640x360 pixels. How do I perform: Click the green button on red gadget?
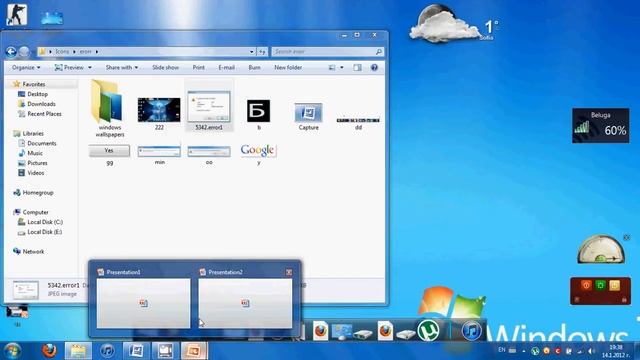pos(600,285)
